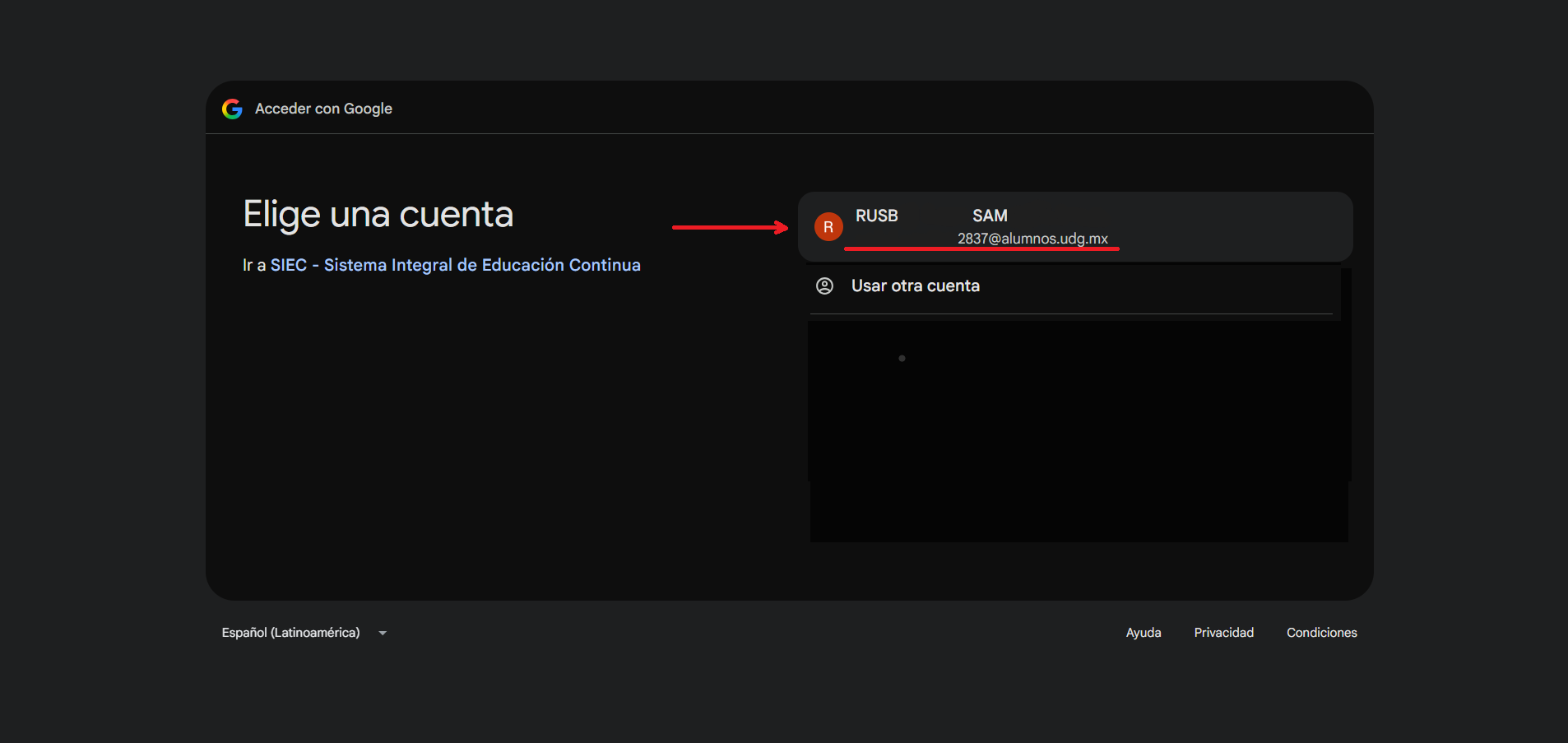Click the Google logo icon

pos(232,109)
